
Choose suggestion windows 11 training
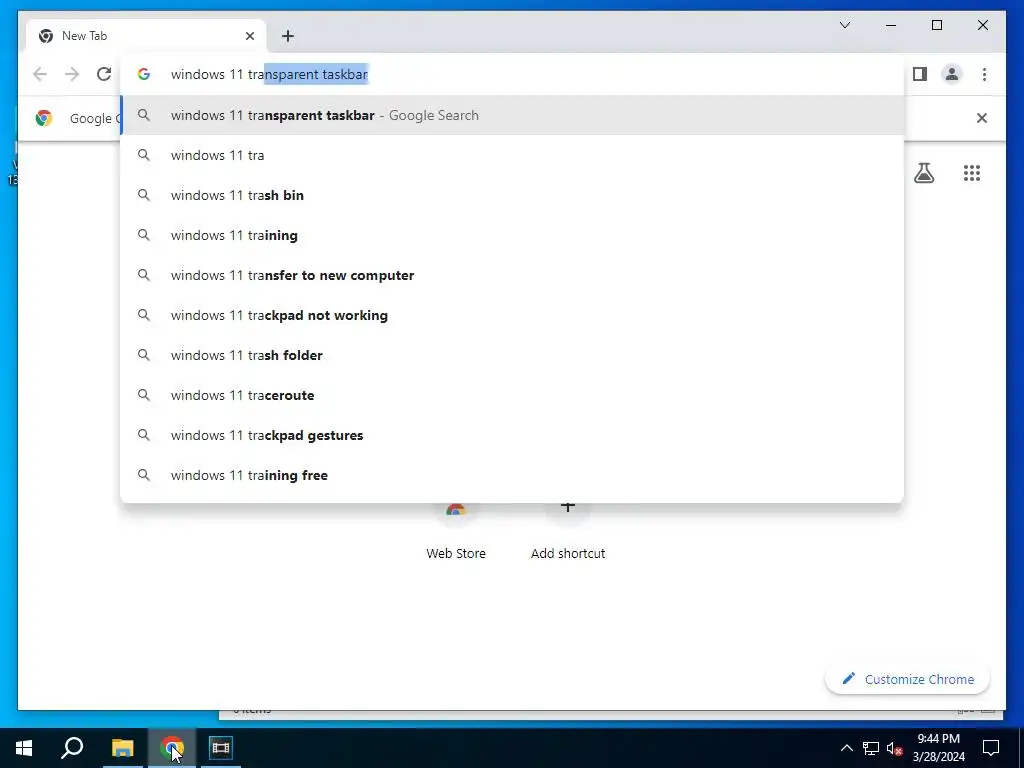pos(513,235)
